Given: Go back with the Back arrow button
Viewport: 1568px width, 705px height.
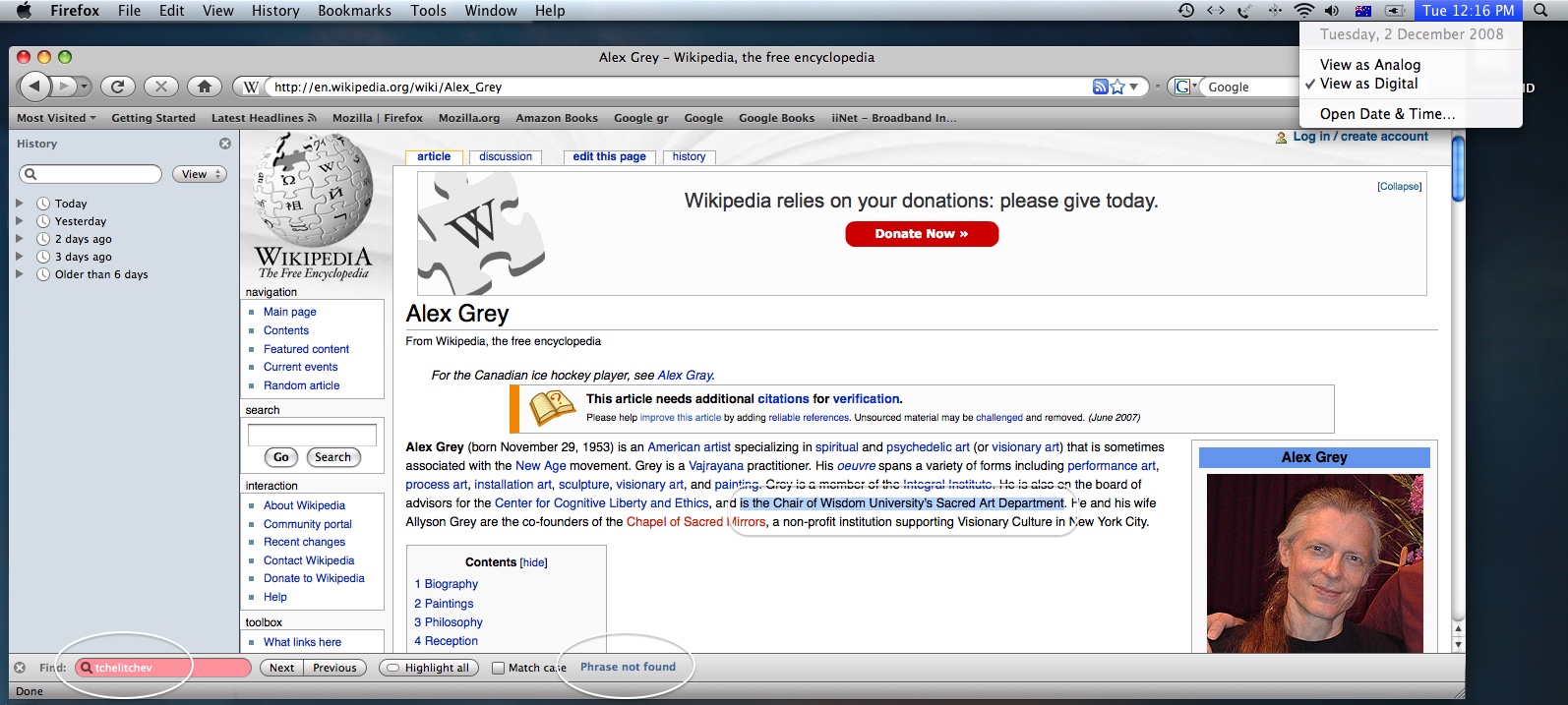Looking at the screenshot, I should pos(34,87).
